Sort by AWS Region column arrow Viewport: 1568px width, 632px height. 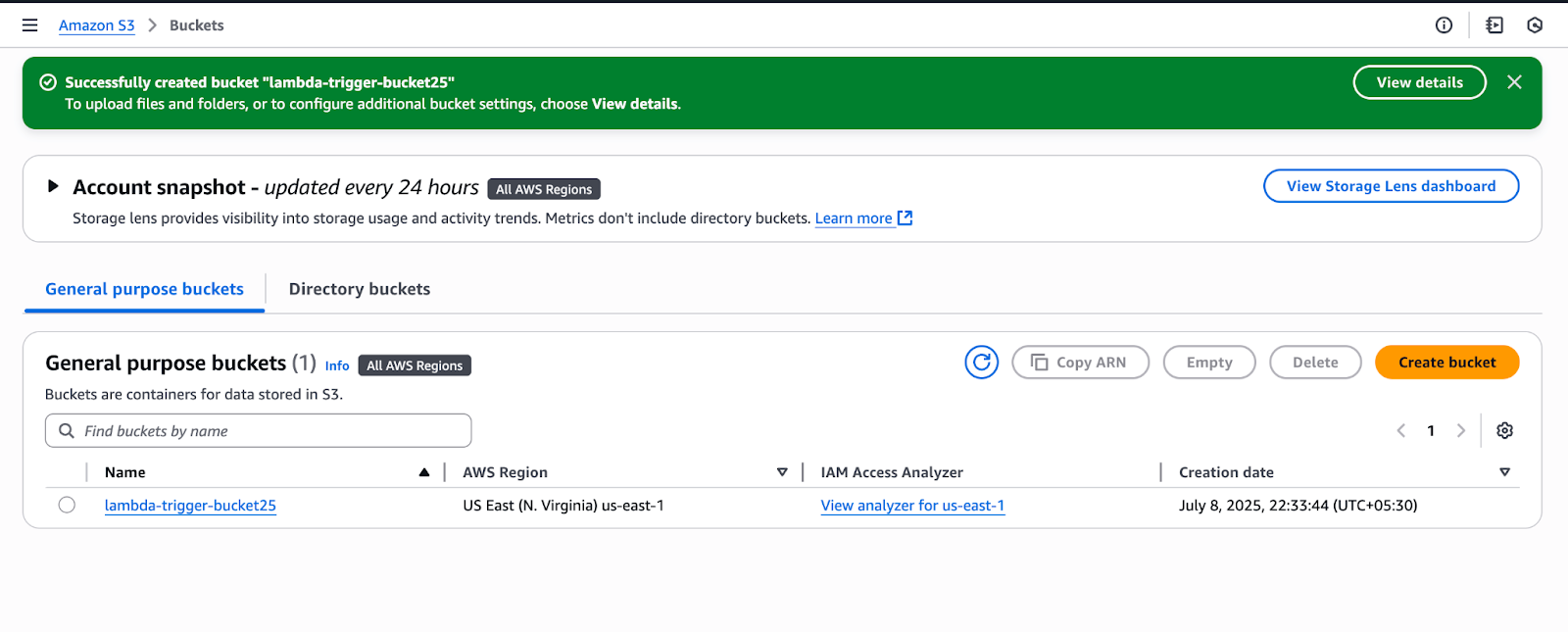click(782, 472)
